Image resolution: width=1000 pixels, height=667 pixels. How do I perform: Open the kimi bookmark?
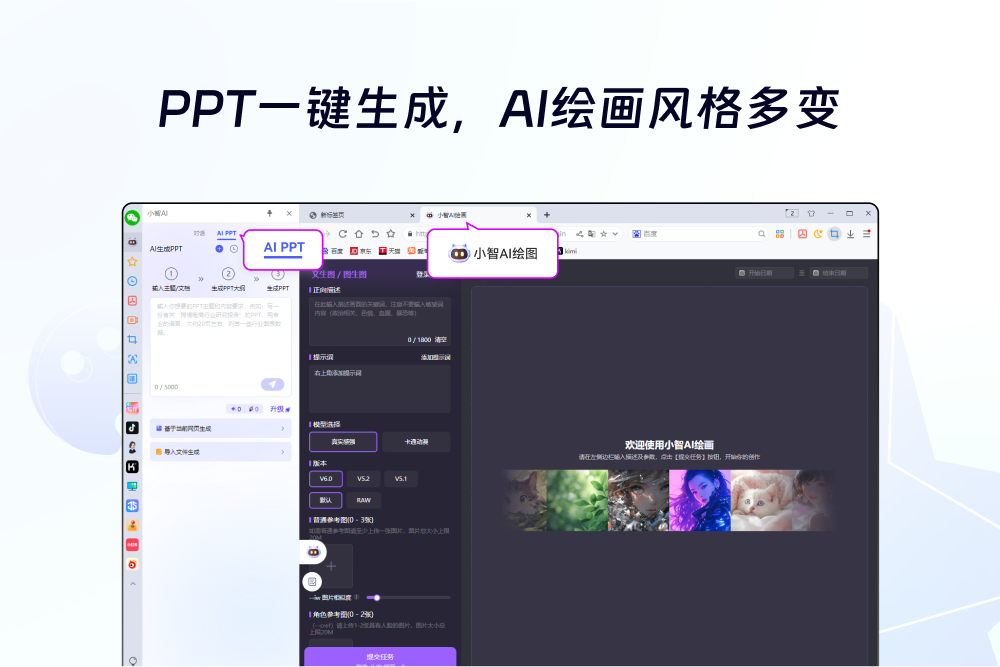[568, 251]
